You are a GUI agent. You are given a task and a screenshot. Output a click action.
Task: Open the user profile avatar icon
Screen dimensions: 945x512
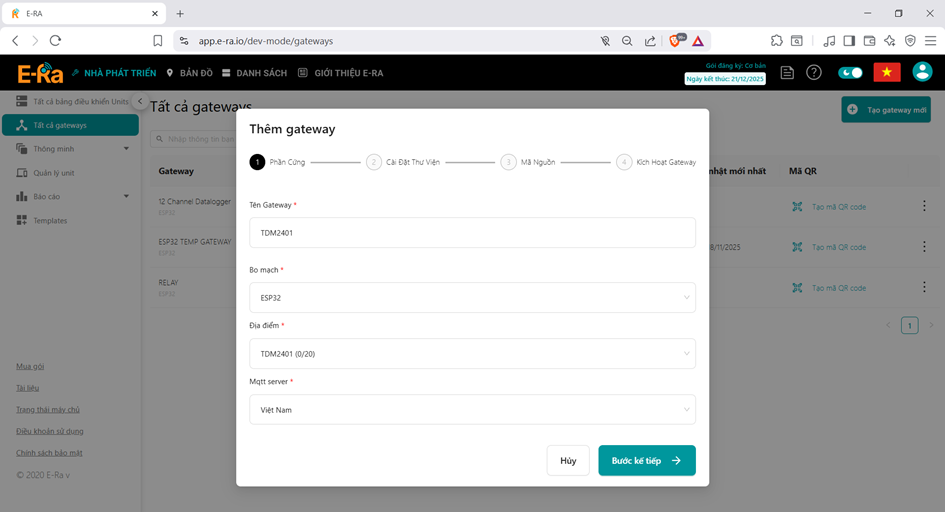click(x=922, y=72)
